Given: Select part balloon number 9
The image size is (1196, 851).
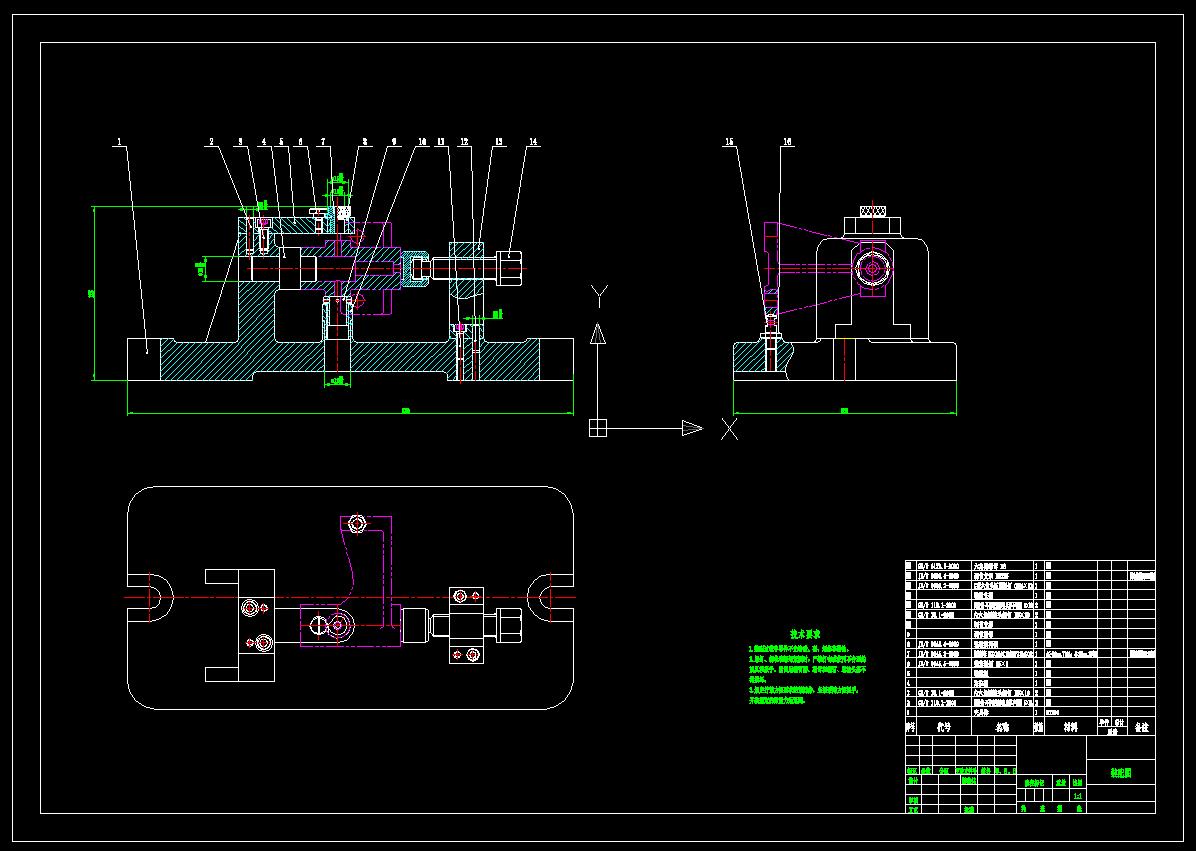Looking at the screenshot, I should tap(394, 142).
